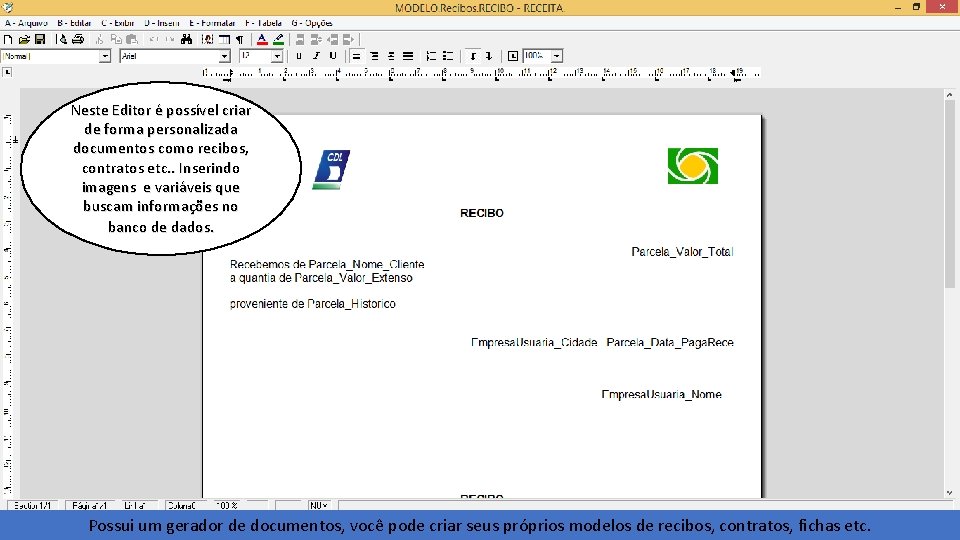Justify the paragraph text

pos(408,56)
